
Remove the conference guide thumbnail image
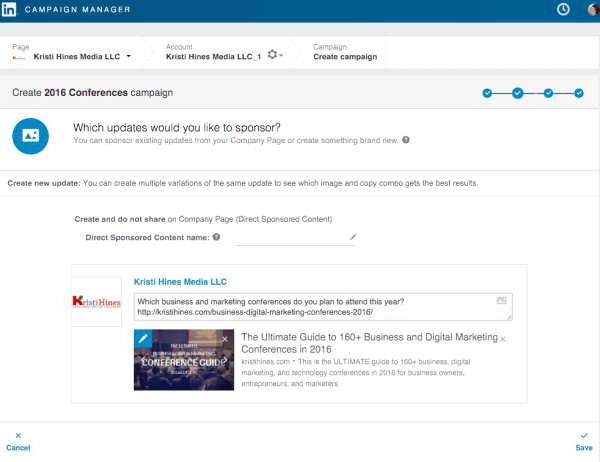click(225, 339)
